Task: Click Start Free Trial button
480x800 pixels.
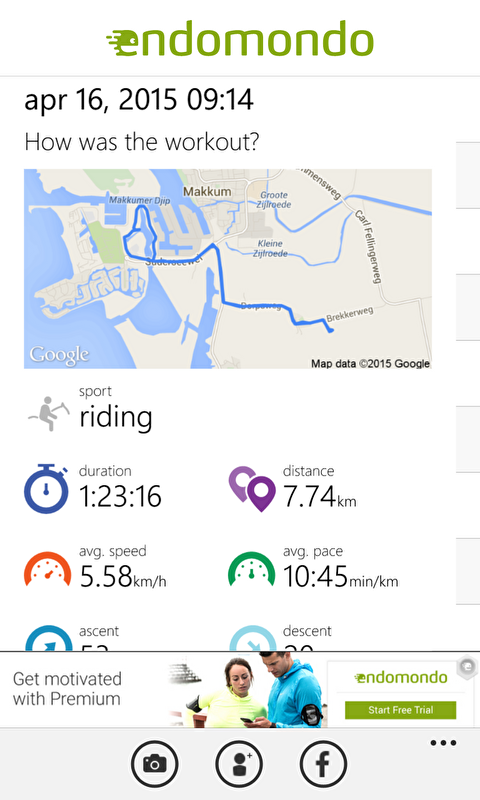Action: (400, 710)
